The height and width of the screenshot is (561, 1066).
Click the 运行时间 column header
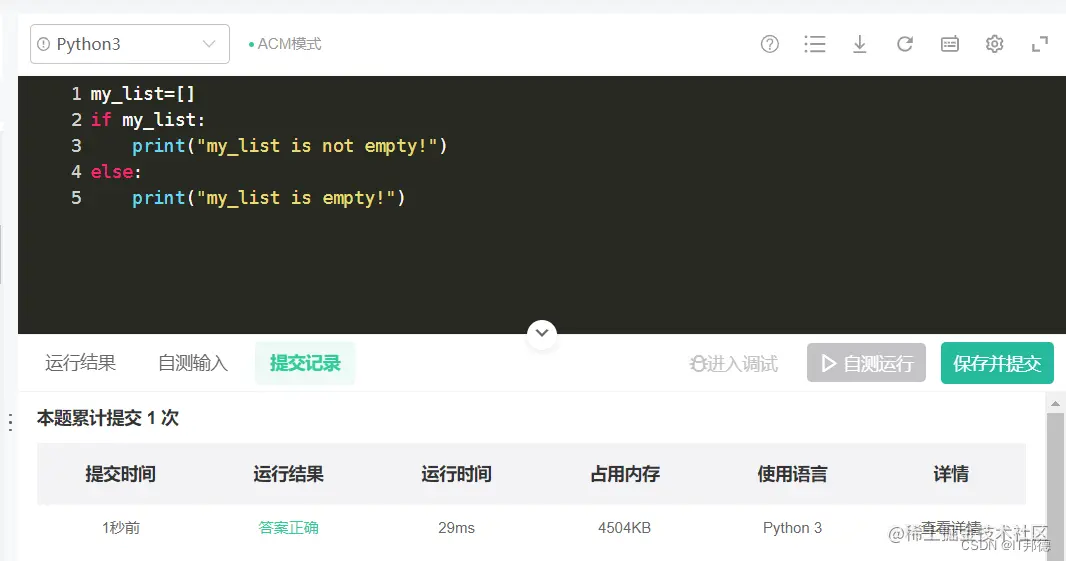click(x=456, y=474)
